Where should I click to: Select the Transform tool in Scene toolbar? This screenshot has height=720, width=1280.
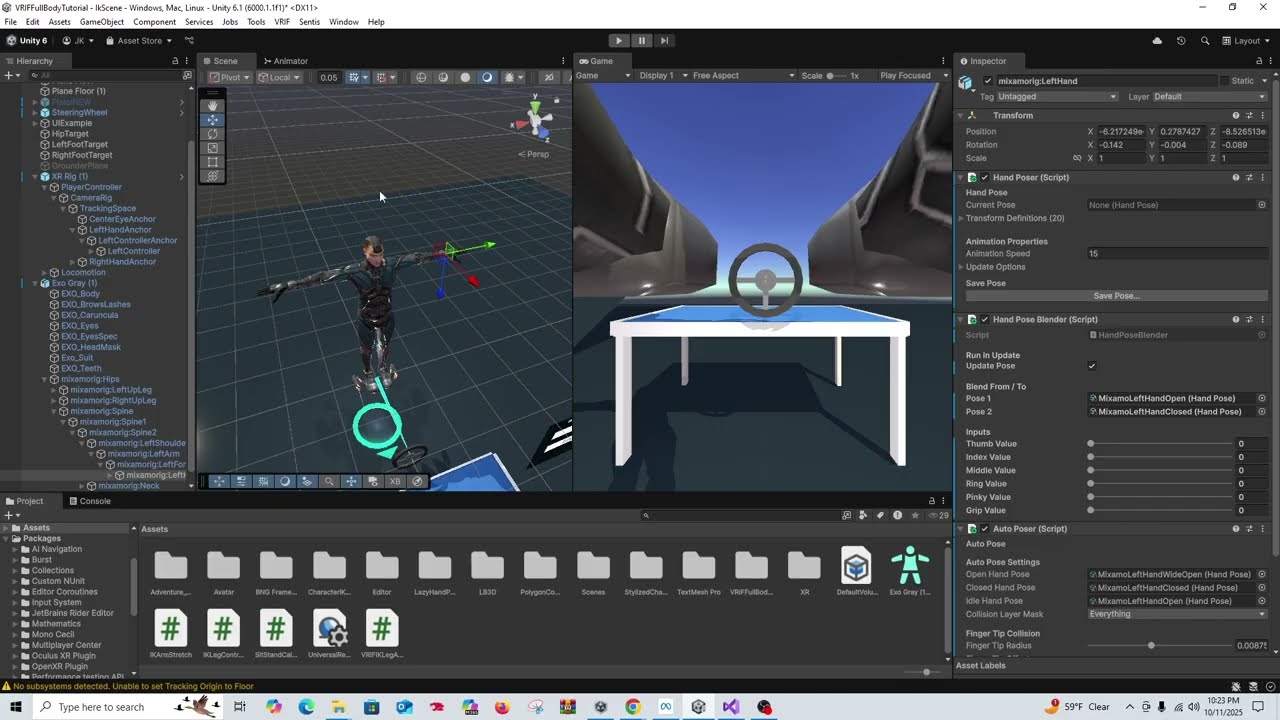tap(212, 176)
